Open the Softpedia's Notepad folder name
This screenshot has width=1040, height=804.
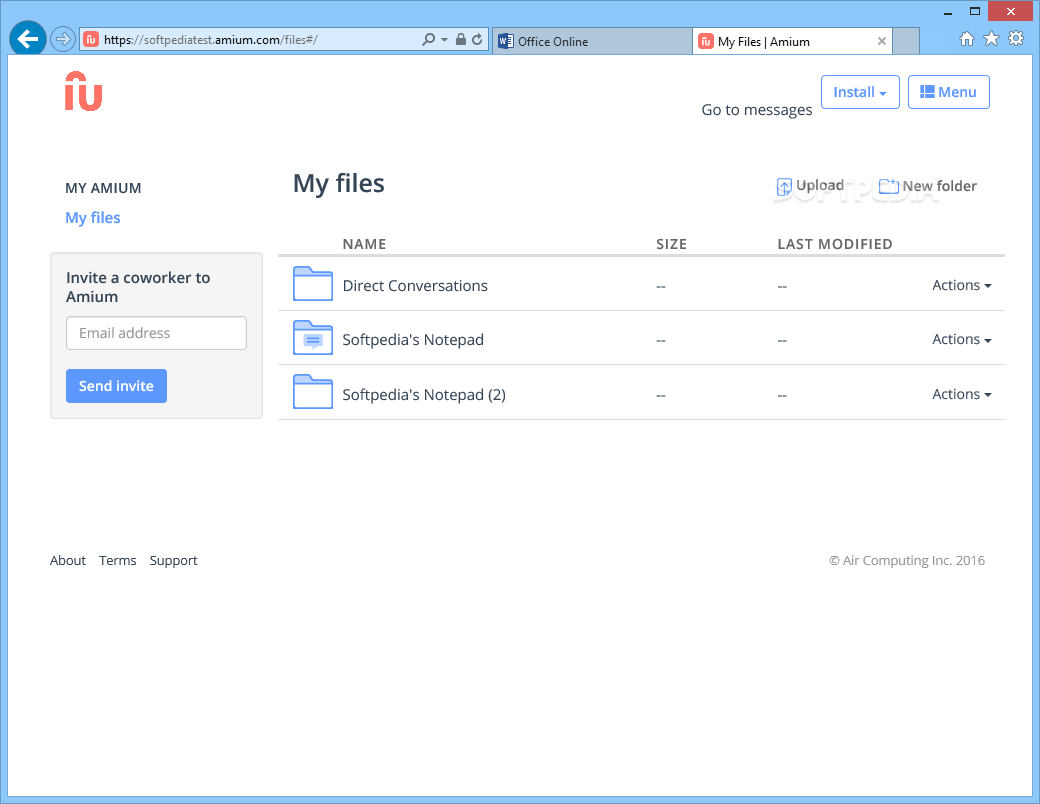(413, 340)
